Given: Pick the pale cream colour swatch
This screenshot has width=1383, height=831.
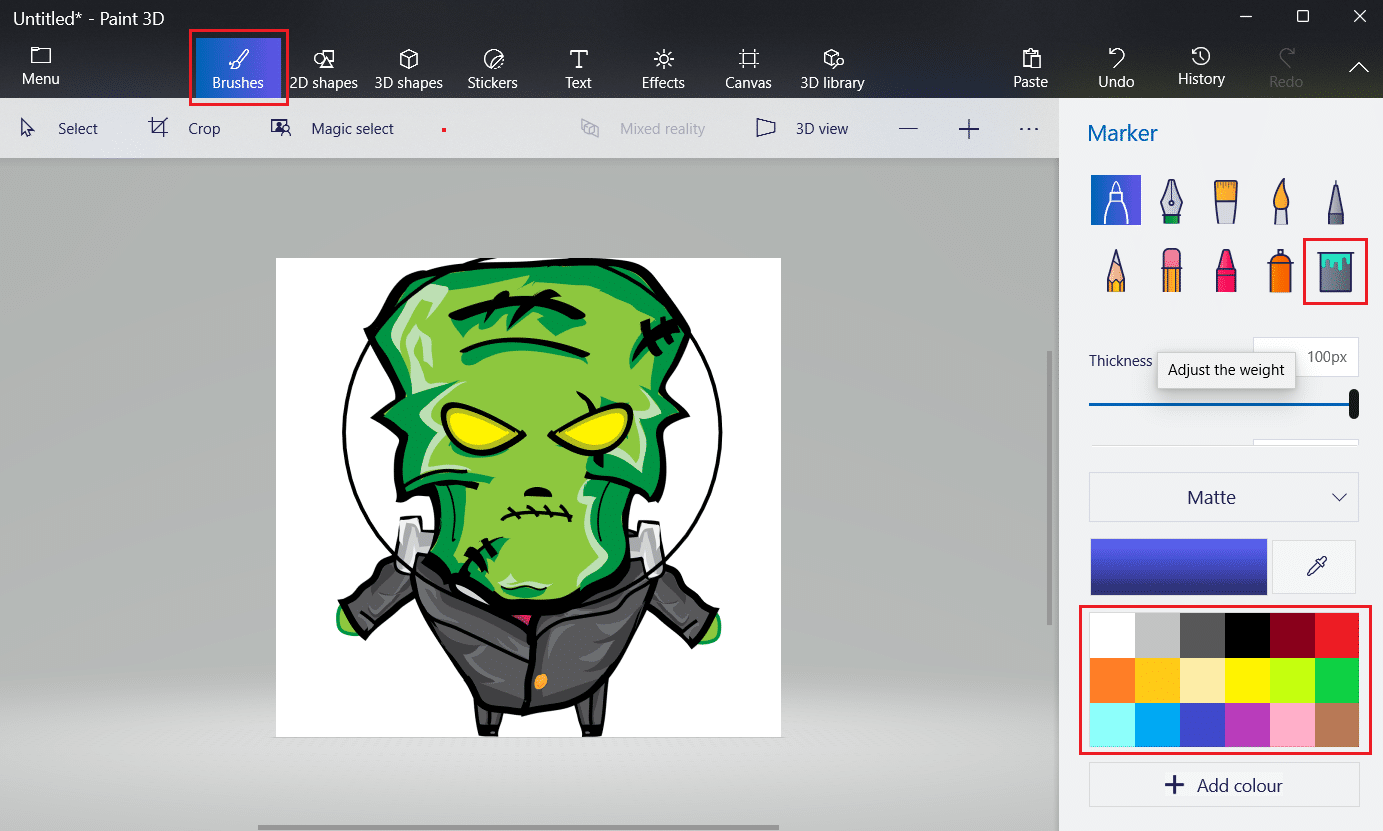Looking at the screenshot, I should [x=1202, y=680].
